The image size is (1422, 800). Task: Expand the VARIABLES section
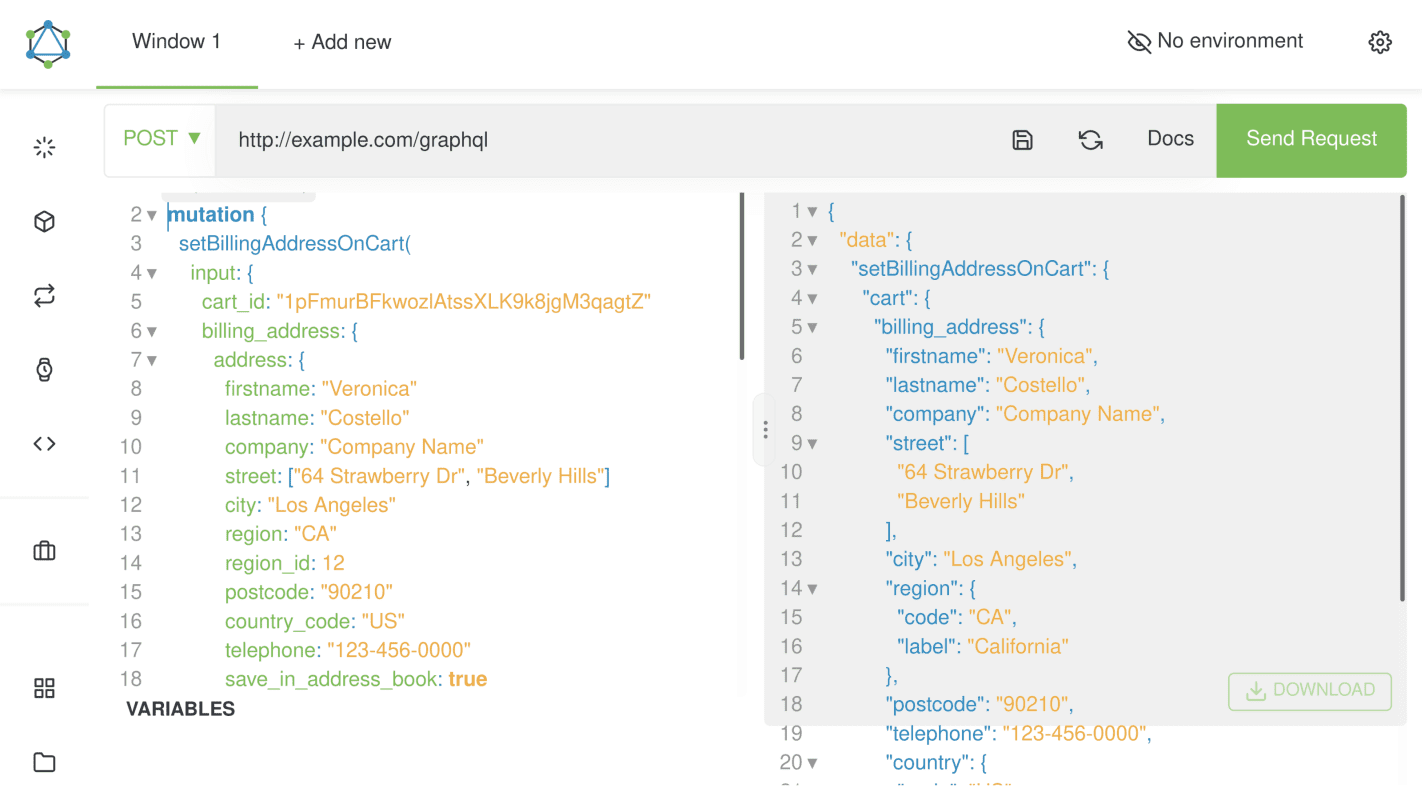pyautogui.click(x=181, y=709)
